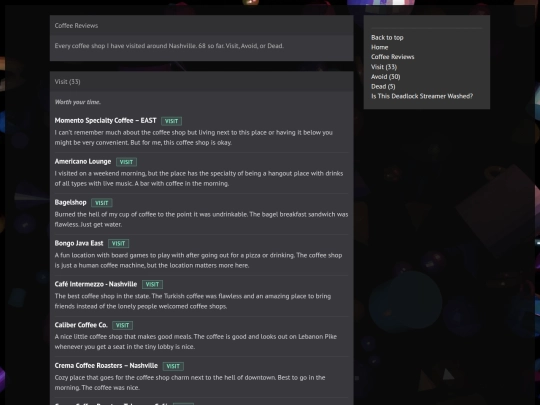Click VISIT badge next to Bagelshop
This screenshot has height=405, width=540.
(x=102, y=203)
